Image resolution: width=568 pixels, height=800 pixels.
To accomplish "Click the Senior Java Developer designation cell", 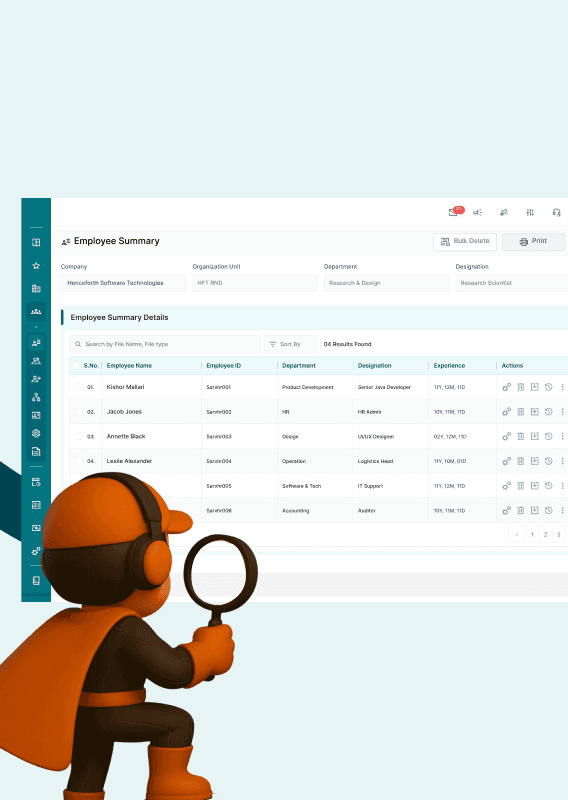I will pyautogui.click(x=384, y=387).
